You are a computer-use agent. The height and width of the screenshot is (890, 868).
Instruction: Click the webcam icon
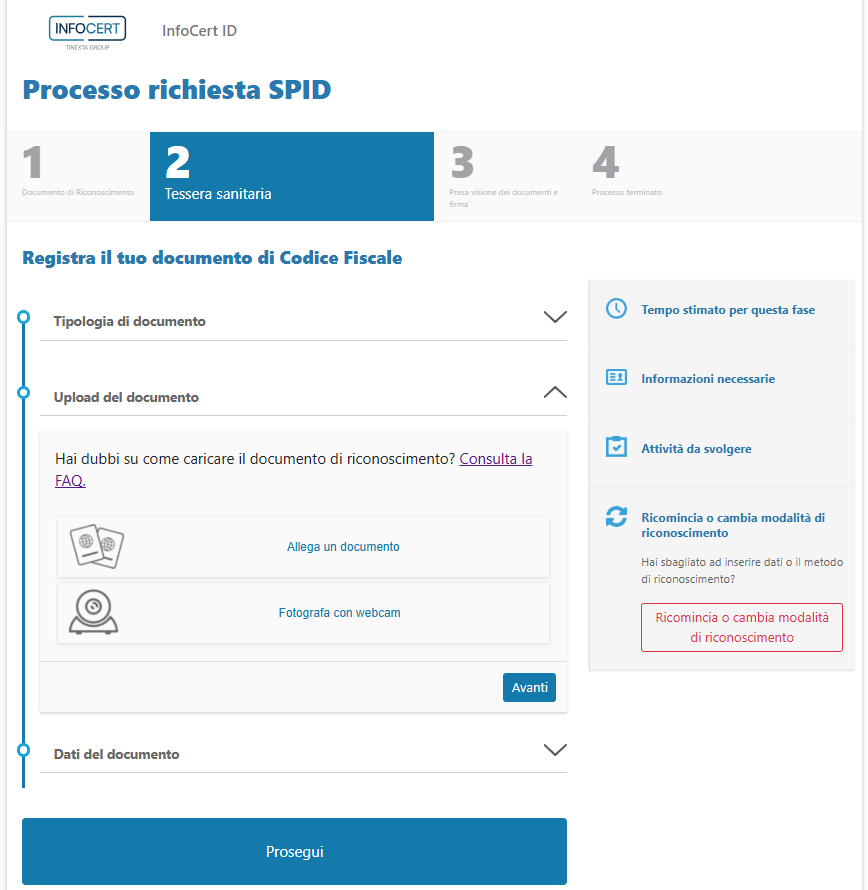(x=94, y=612)
